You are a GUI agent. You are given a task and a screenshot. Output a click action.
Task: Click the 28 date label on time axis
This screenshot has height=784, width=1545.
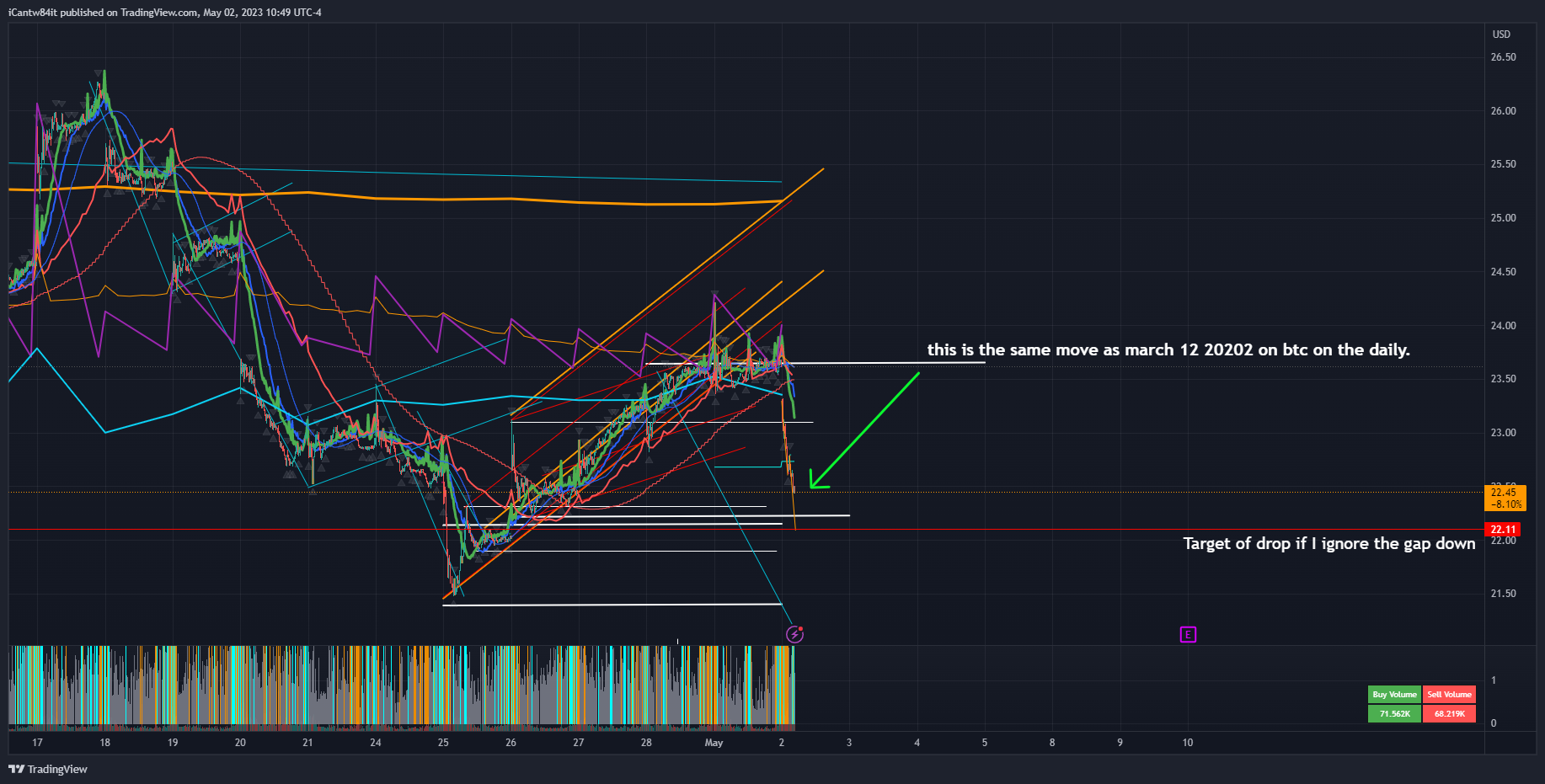pyautogui.click(x=646, y=743)
